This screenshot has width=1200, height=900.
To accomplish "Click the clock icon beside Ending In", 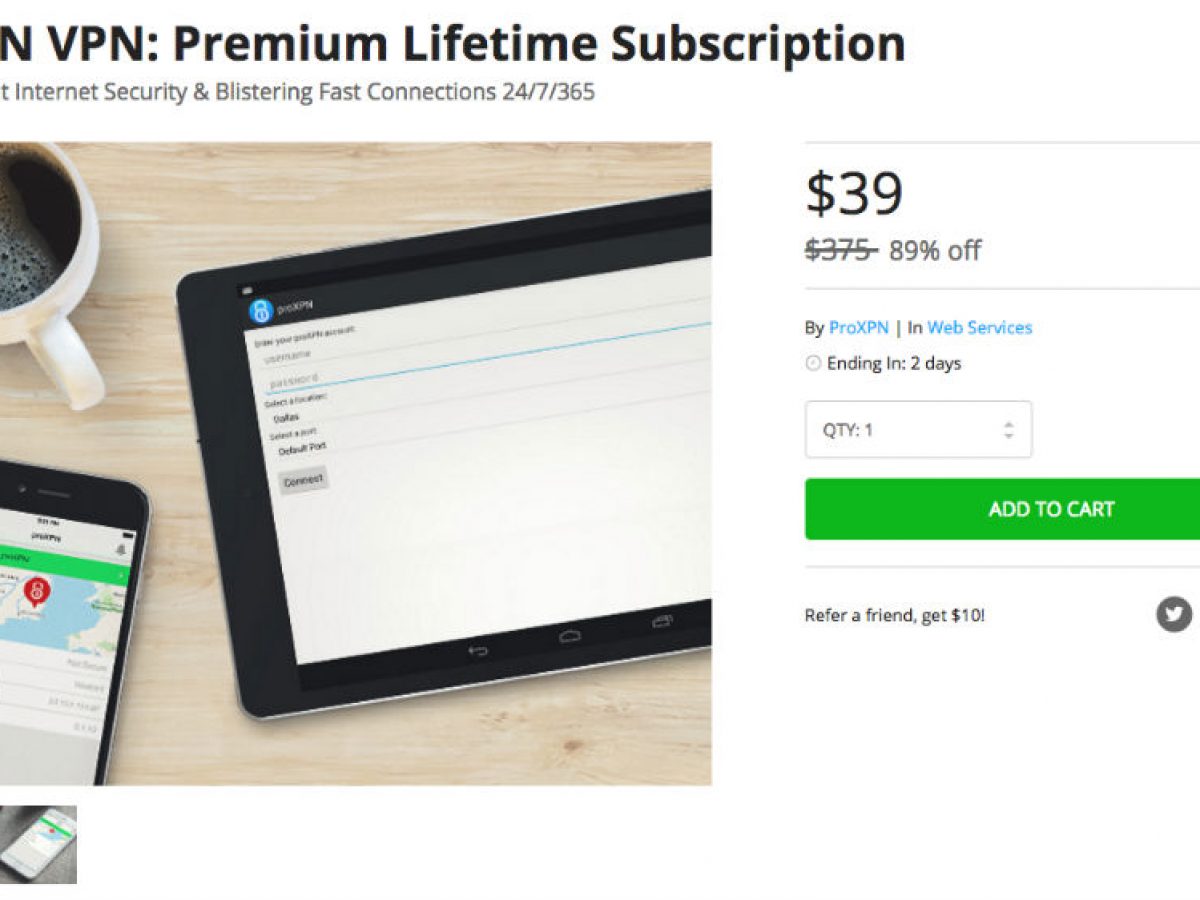I will click(813, 363).
